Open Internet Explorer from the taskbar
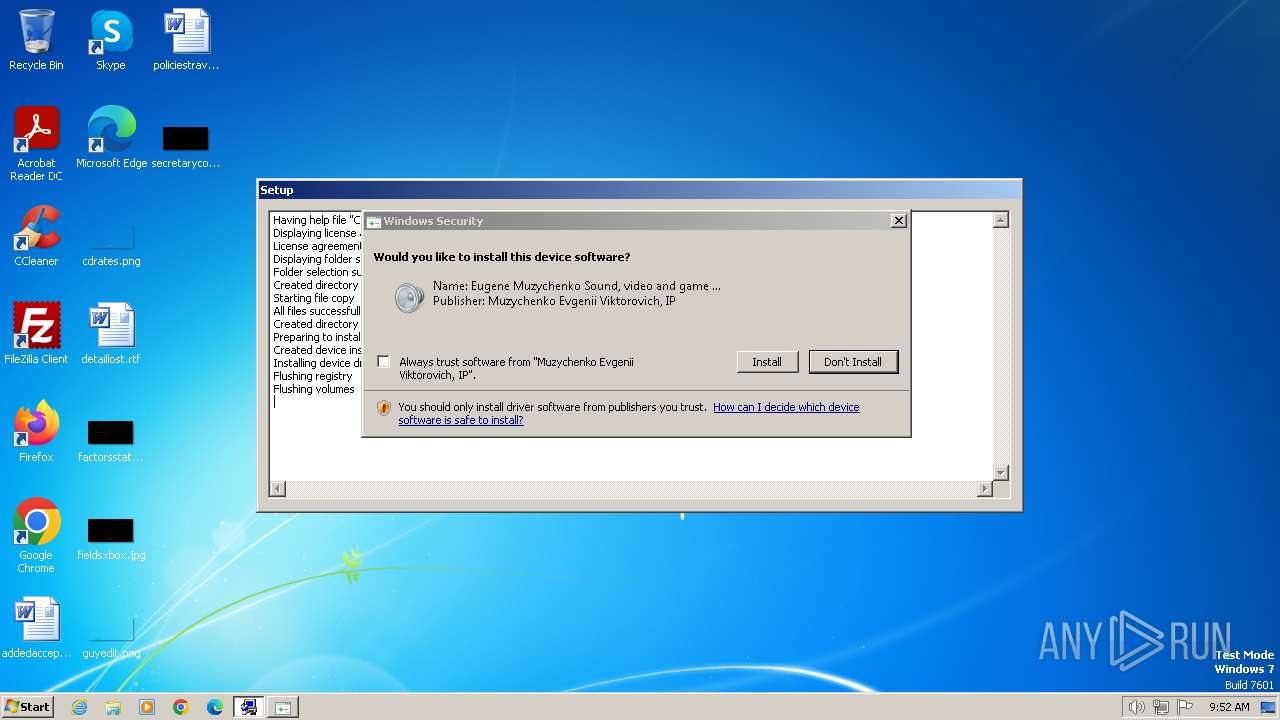 (x=79, y=707)
